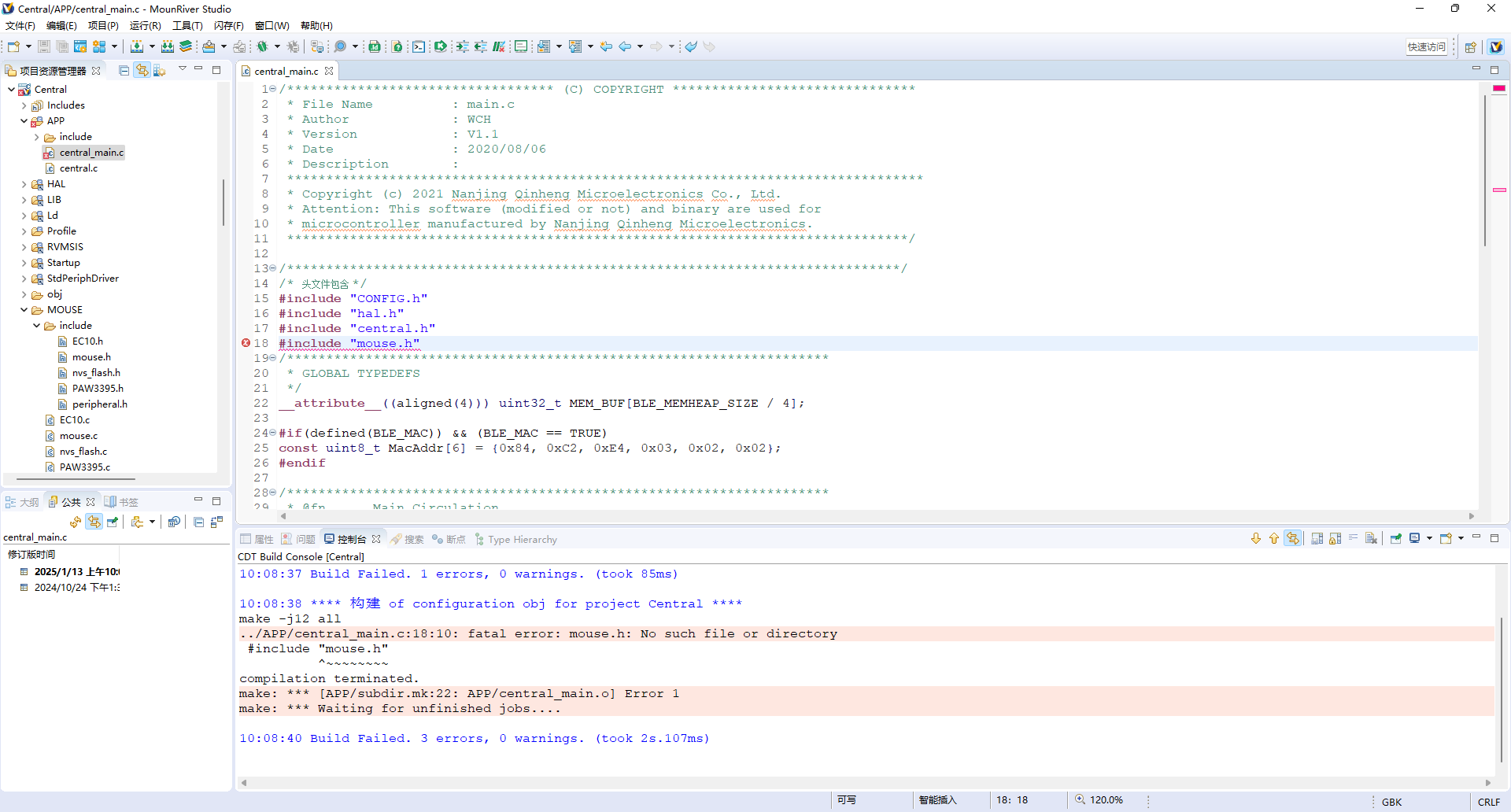Close the 控制台 console tab

376,539
